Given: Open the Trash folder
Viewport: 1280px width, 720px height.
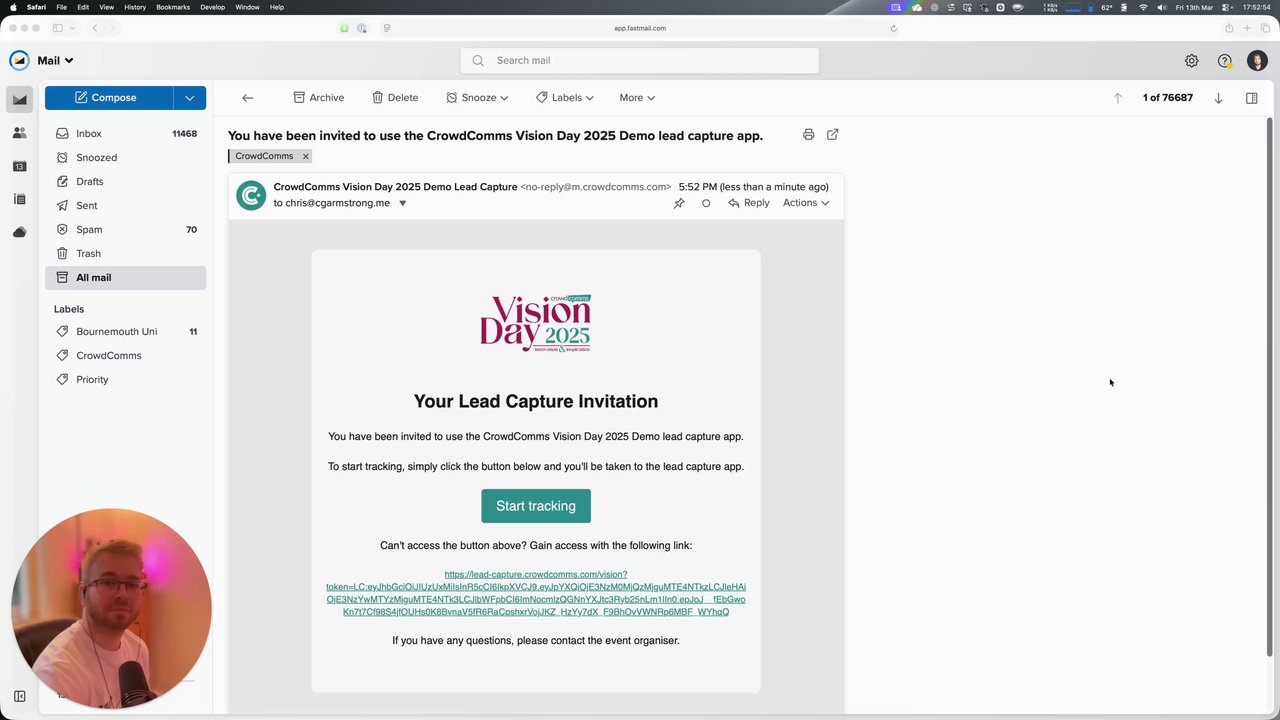Looking at the screenshot, I should click(125, 254).
